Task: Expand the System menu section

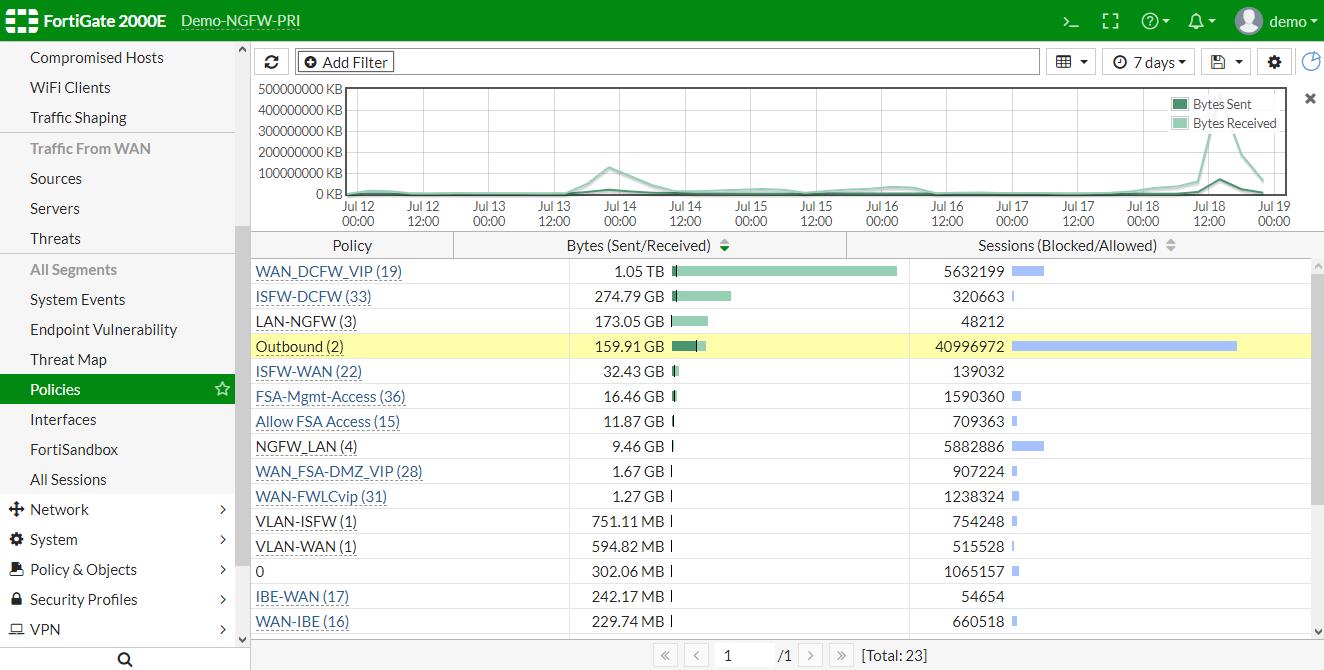Action: [117, 539]
